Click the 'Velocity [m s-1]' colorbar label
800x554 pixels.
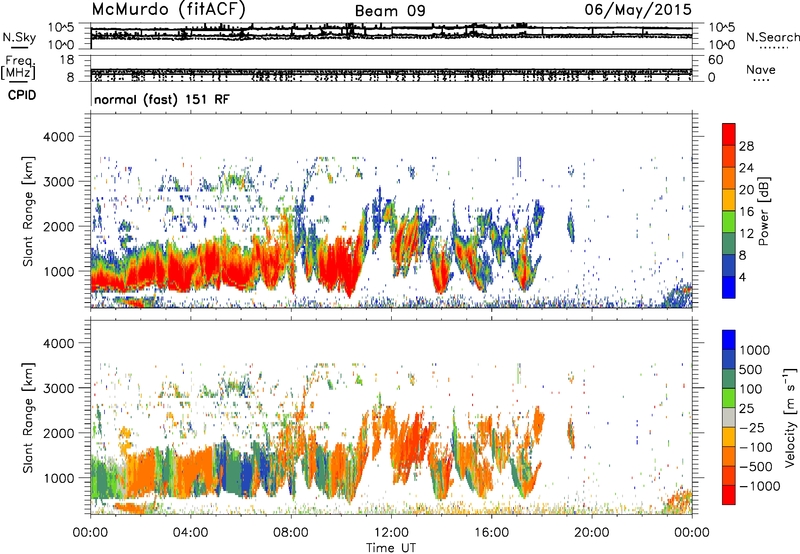coord(790,417)
